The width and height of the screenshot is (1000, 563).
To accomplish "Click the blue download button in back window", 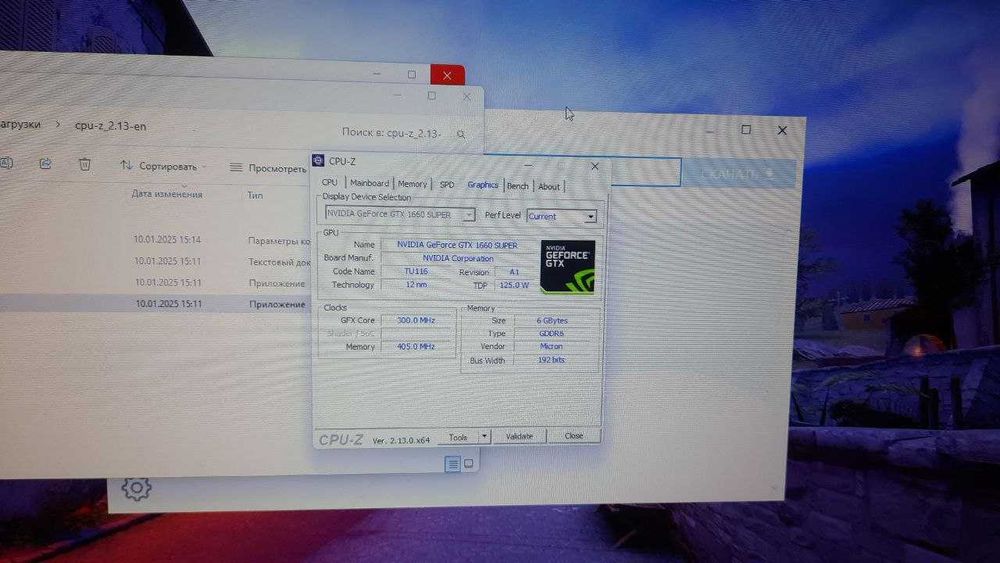I will [738, 173].
